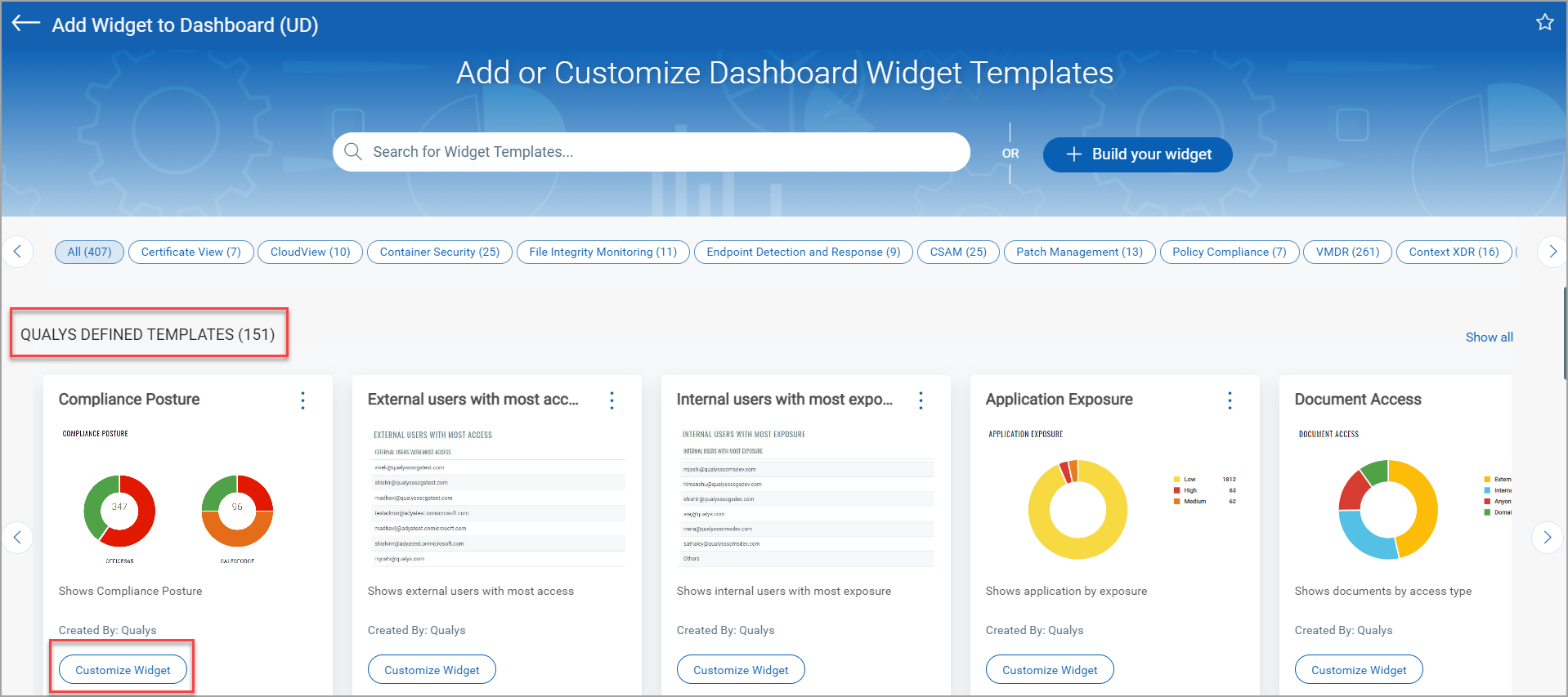Select Certificate View (7) category
Image resolution: width=1568 pixels, height=697 pixels.
[190, 252]
